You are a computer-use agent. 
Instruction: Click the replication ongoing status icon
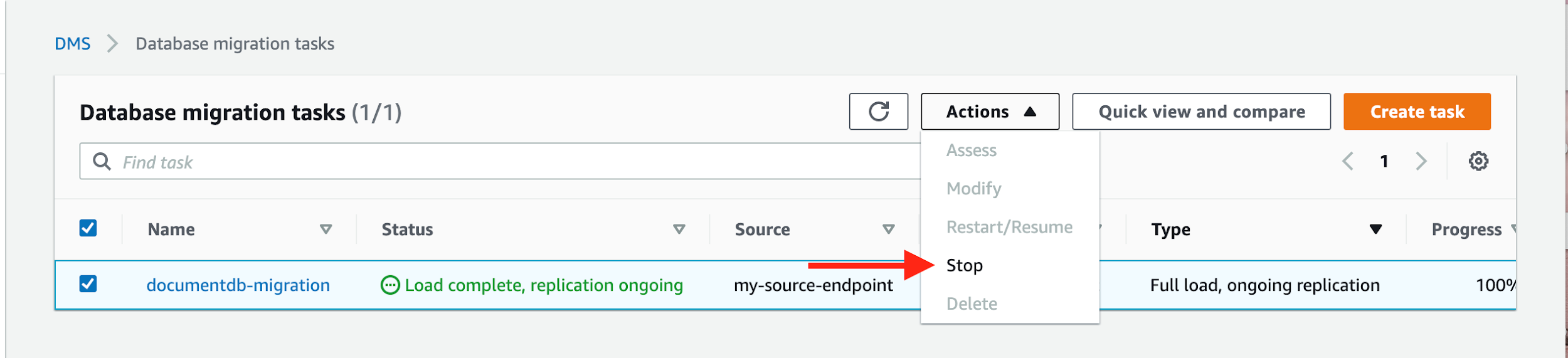coord(390,285)
